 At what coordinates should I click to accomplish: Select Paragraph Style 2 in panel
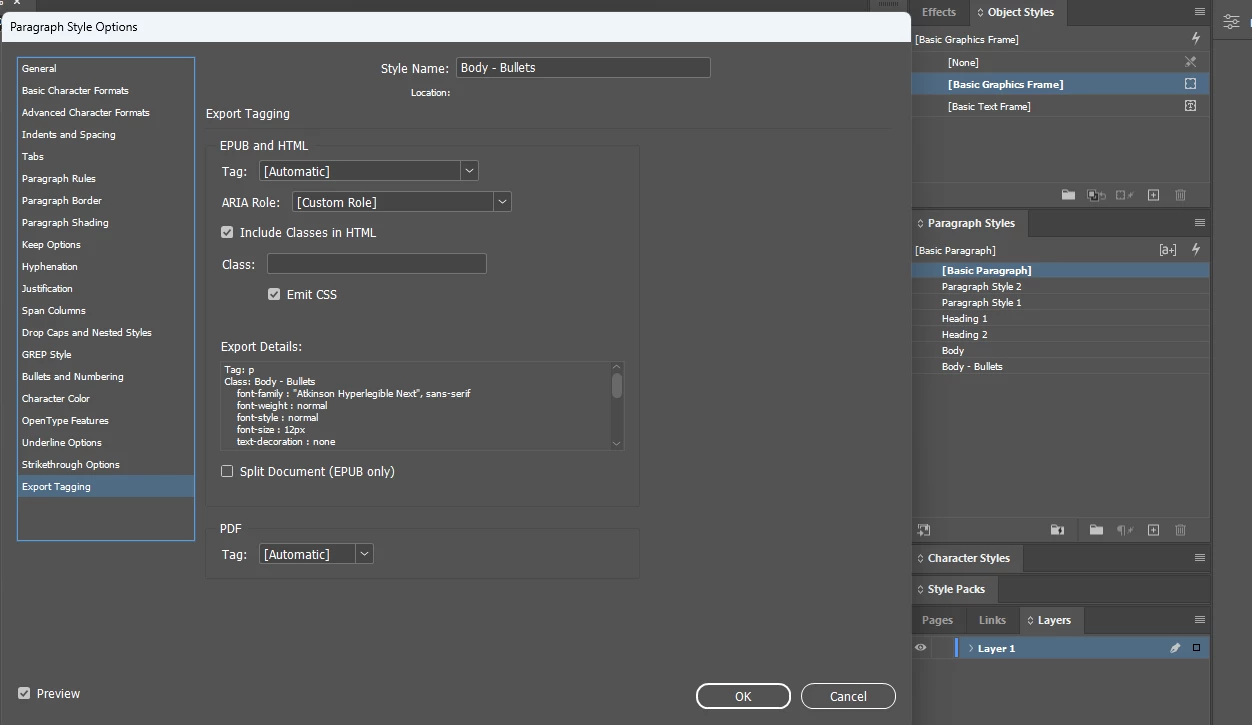(x=1060, y=286)
